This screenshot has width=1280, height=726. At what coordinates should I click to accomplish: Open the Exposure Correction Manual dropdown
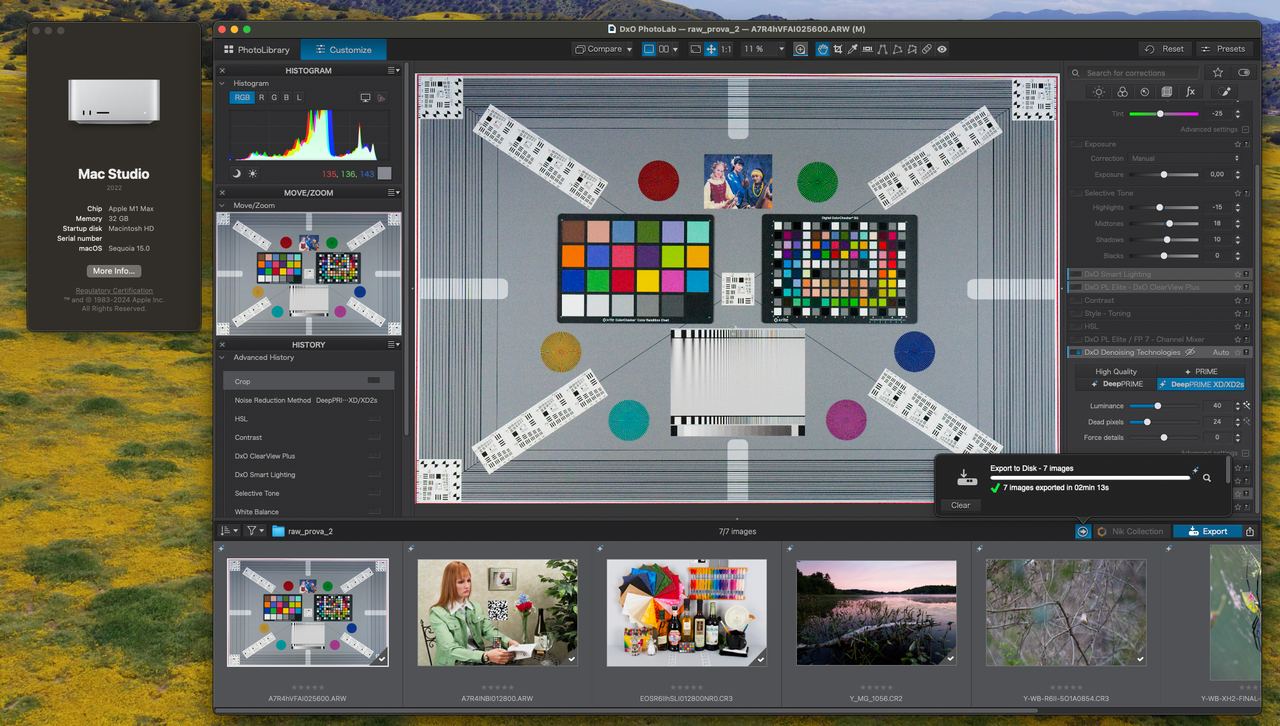[1185, 158]
